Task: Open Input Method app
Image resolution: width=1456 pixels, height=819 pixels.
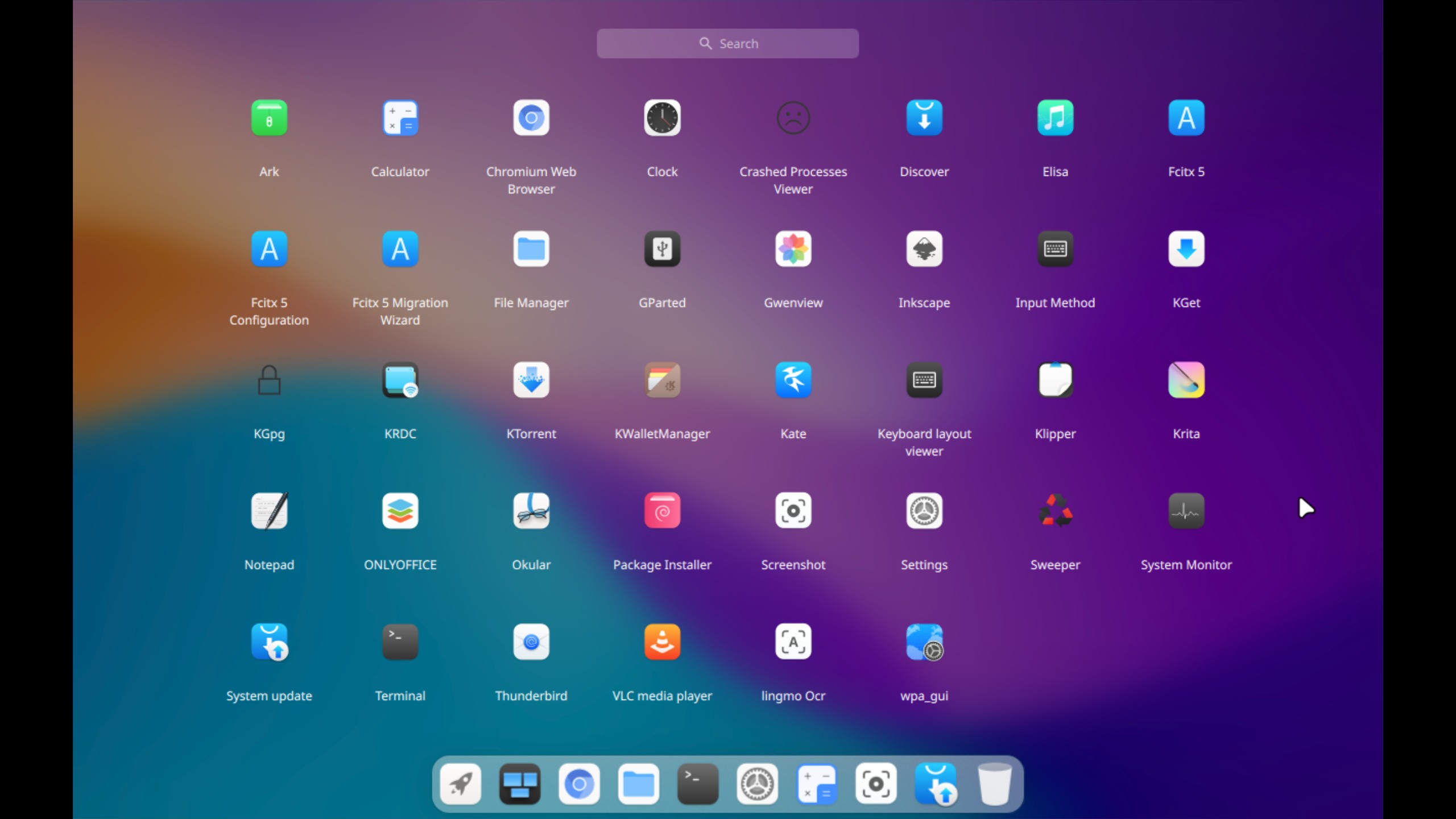Action: point(1055,249)
